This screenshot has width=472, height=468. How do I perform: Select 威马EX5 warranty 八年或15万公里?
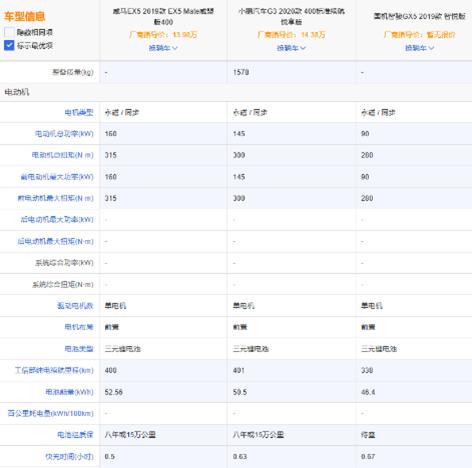click(x=130, y=435)
